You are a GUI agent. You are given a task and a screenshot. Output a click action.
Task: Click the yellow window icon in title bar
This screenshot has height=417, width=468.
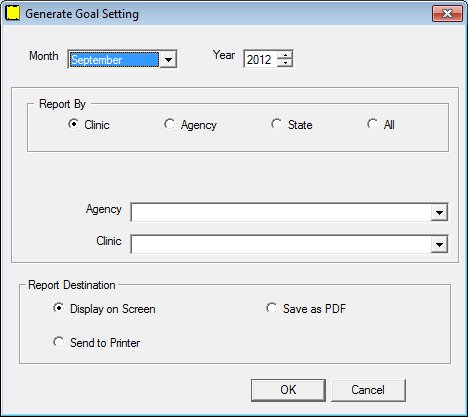coord(13,13)
